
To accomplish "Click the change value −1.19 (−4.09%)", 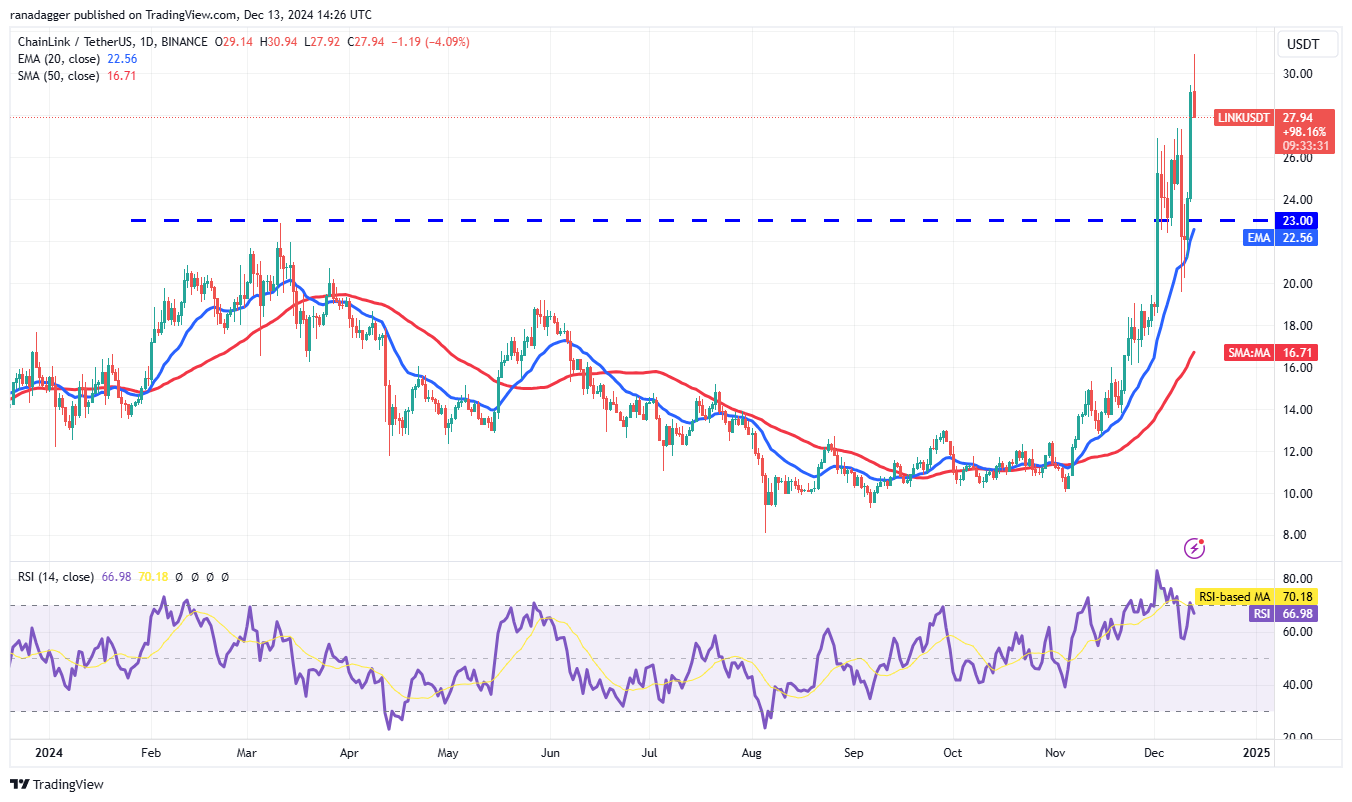I will tap(429, 42).
